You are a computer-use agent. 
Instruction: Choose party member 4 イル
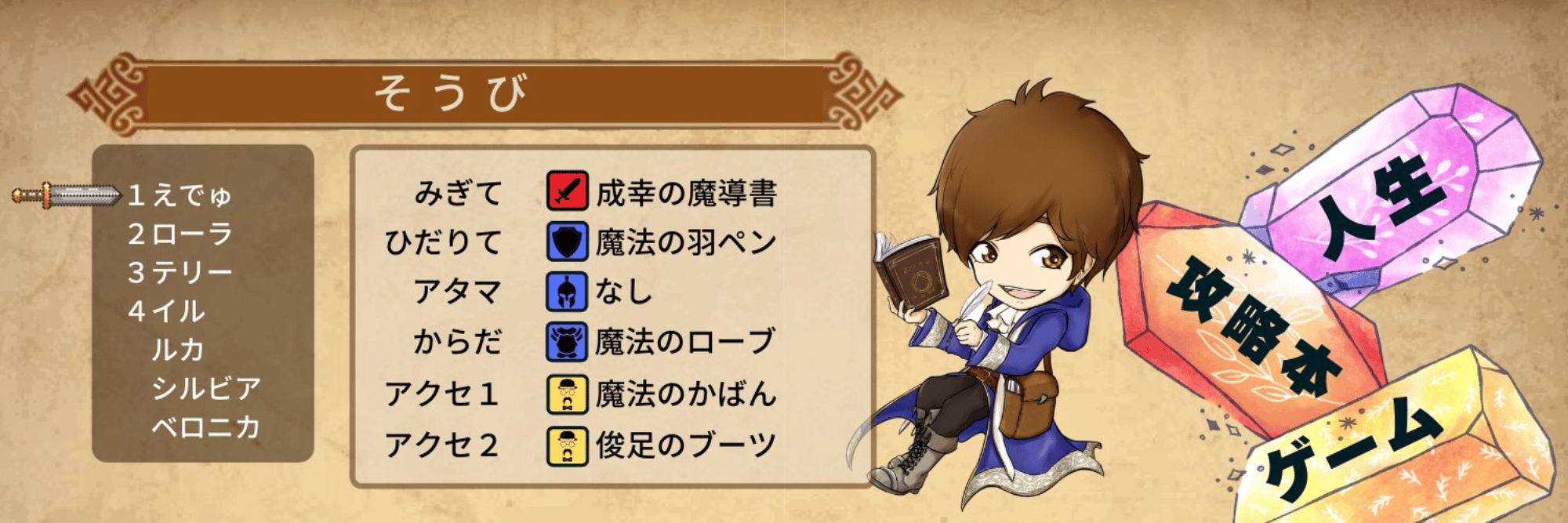click(166, 311)
